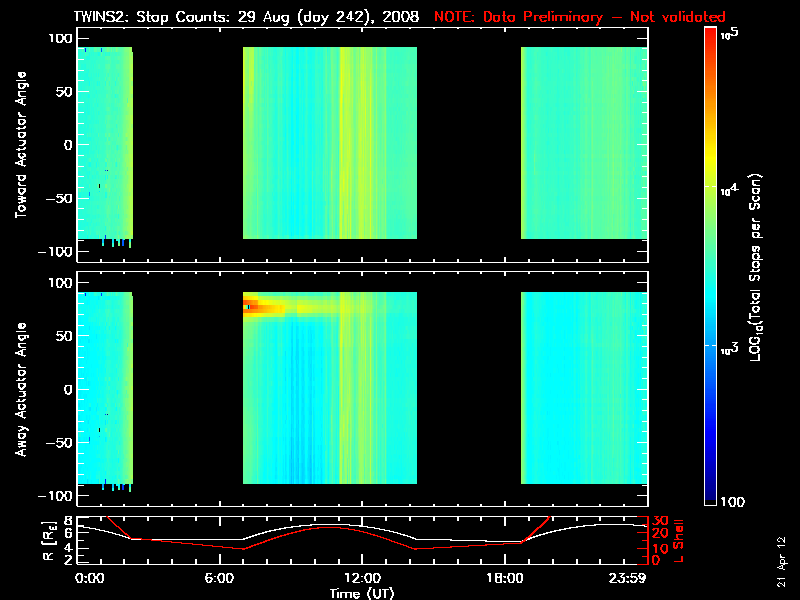Click the "0" tick of Toward Actuator axis
Screen dimensions: 800x600
68,145
